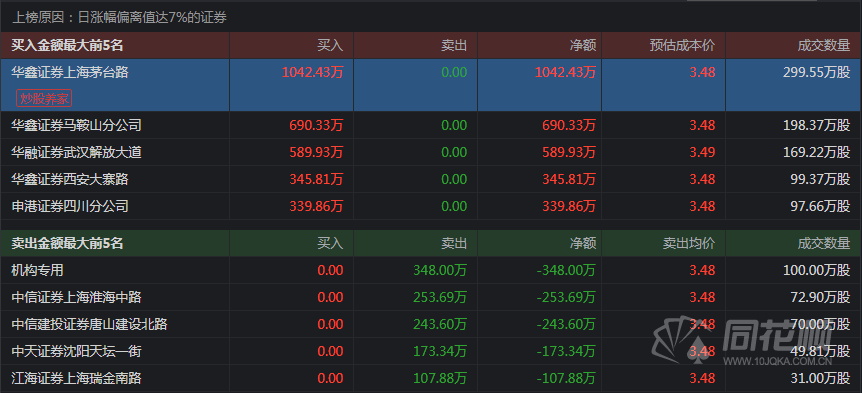Click the -253.69万 net amount cell
Viewport: 862px width, 393px height.
(x=566, y=297)
